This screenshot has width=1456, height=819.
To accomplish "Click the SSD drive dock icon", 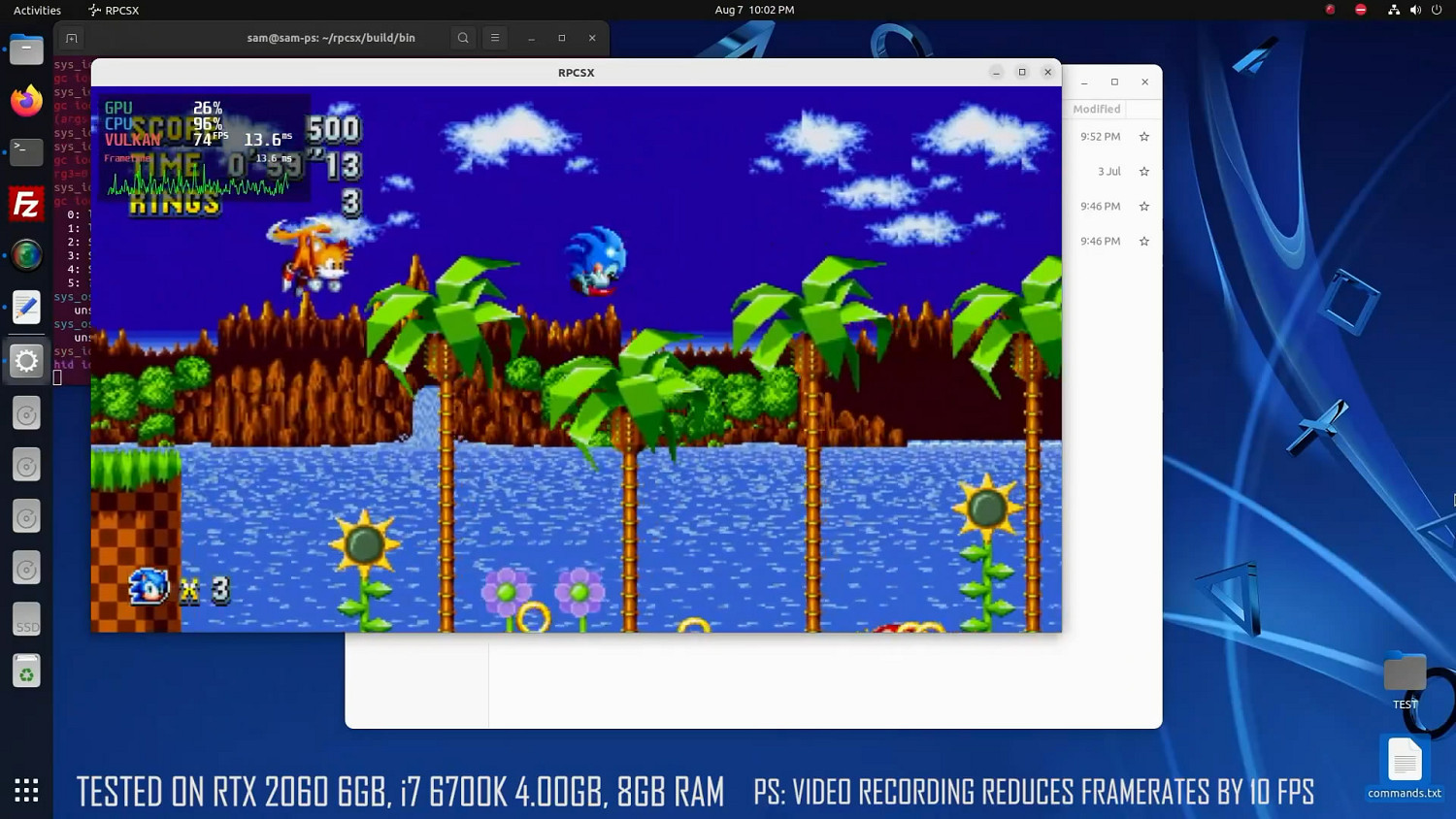I will point(26,620).
